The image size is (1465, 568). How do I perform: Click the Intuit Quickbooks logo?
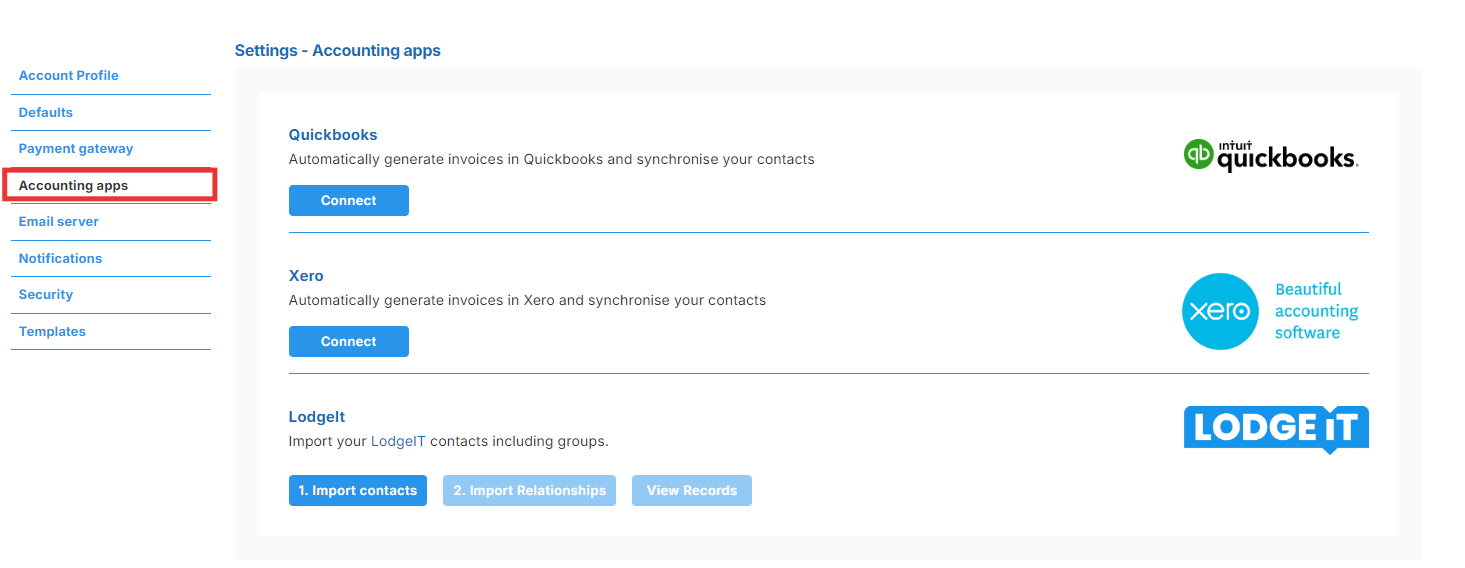tap(1270, 155)
